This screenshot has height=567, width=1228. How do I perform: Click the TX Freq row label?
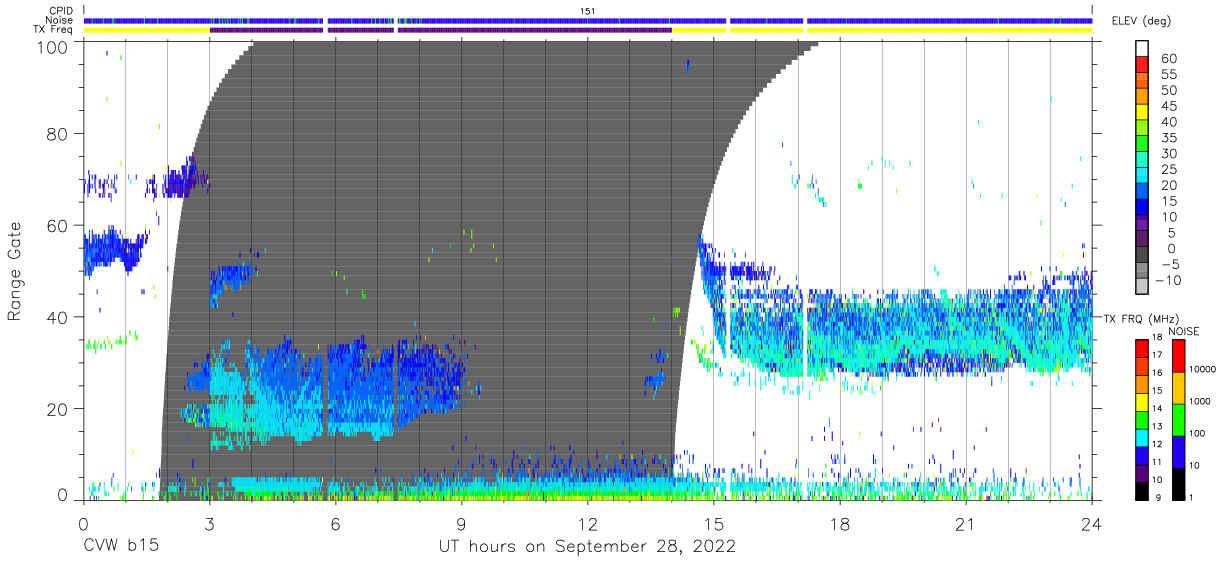tap(54, 30)
